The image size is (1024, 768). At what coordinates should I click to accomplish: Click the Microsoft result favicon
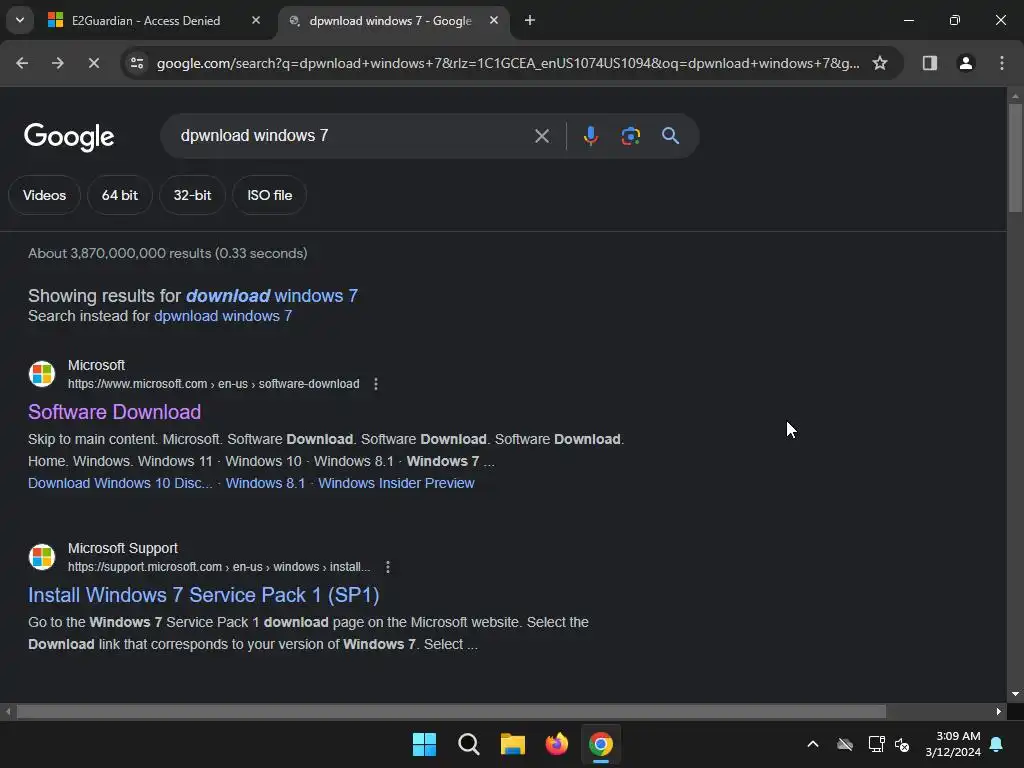42,374
